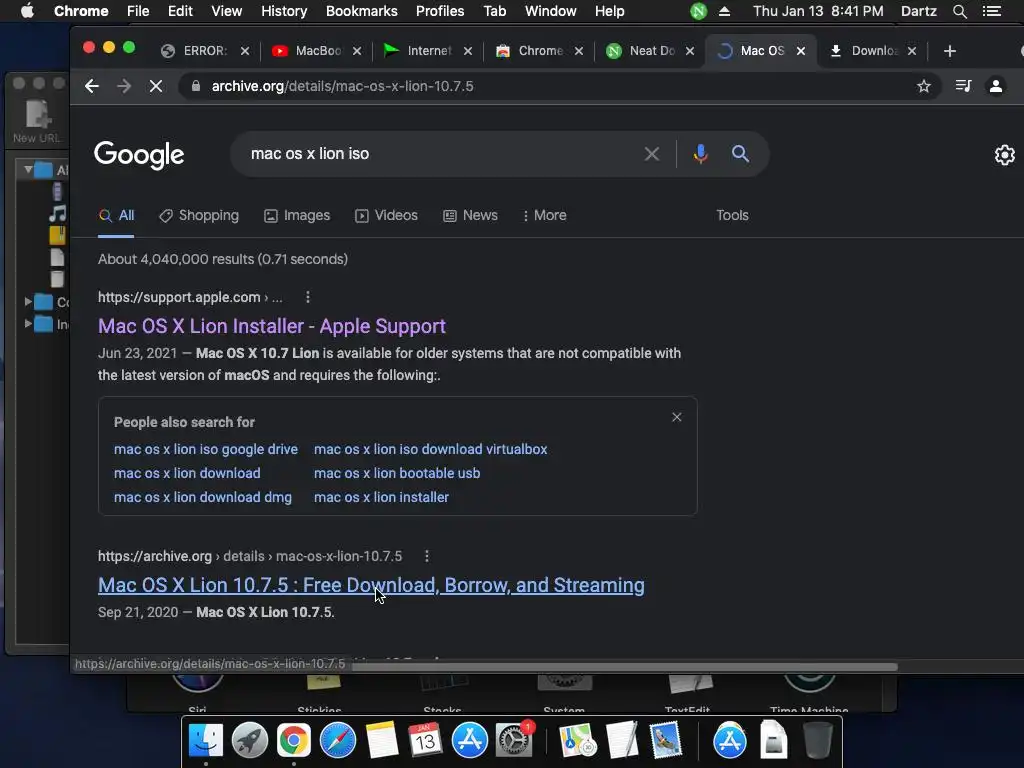Screen dimensions: 1024x768
Task: Open the Profiles menu
Action: [x=440, y=11]
